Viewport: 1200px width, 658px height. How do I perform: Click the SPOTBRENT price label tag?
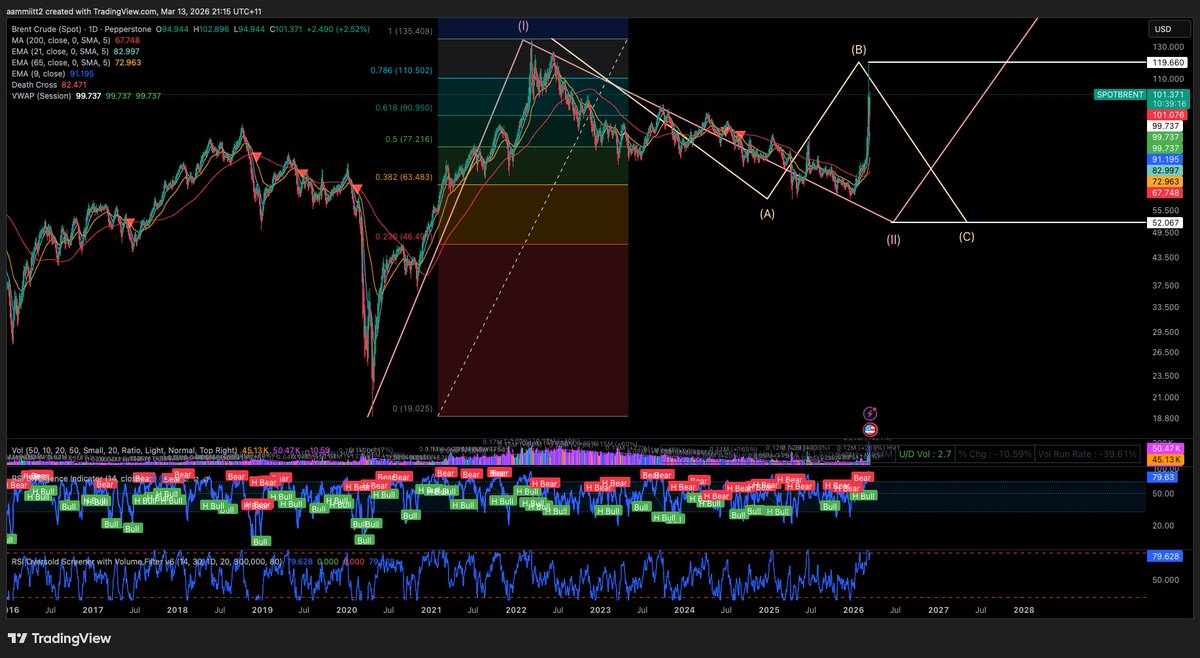[x=1120, y=93]
